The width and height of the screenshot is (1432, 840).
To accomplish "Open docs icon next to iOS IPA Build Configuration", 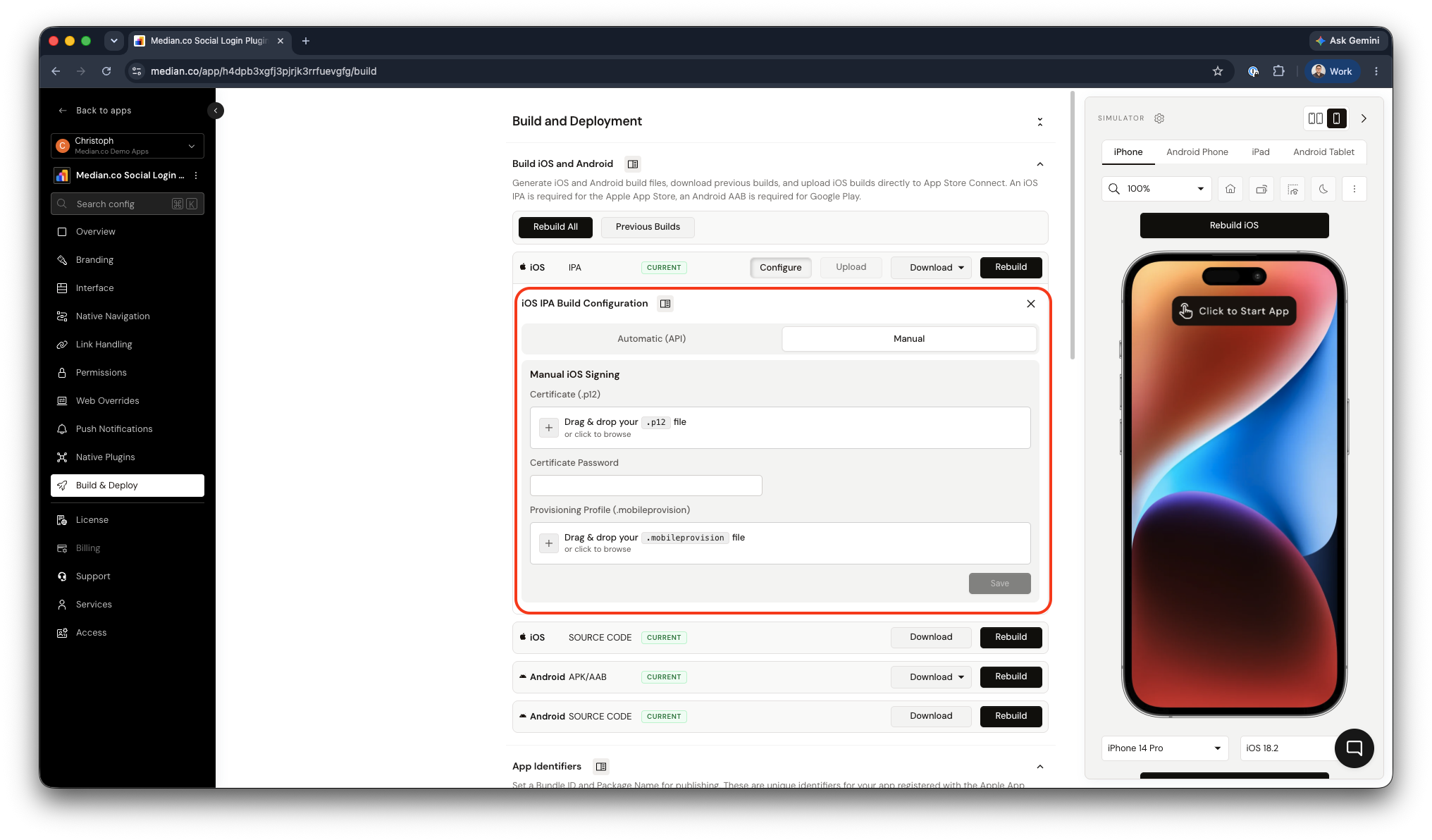I will coord(665,304).
